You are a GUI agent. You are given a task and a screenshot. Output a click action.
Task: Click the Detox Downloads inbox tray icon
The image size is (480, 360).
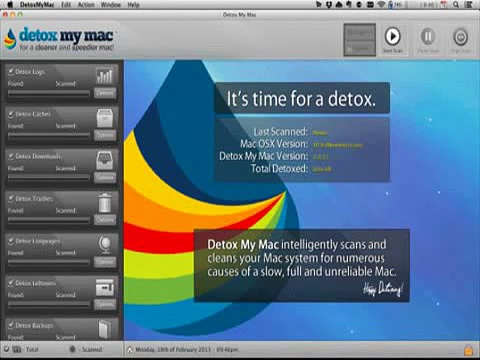coord(105,160)
